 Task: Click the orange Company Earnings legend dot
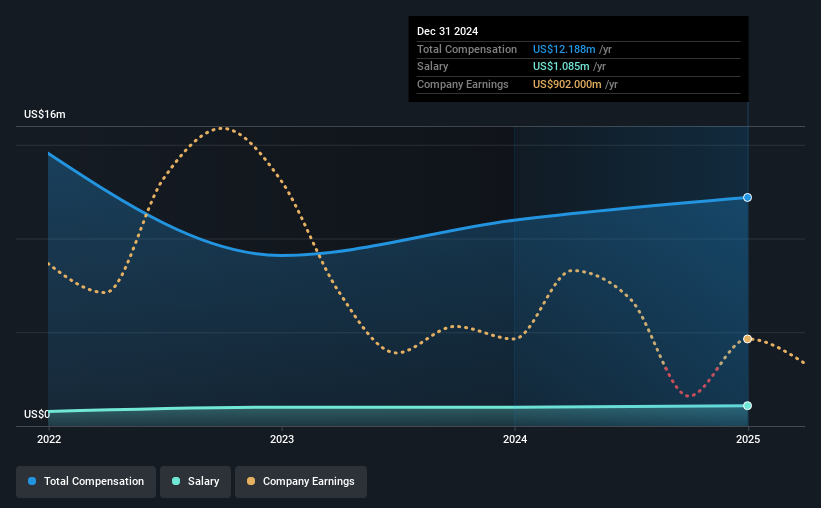tap(251, 481)
